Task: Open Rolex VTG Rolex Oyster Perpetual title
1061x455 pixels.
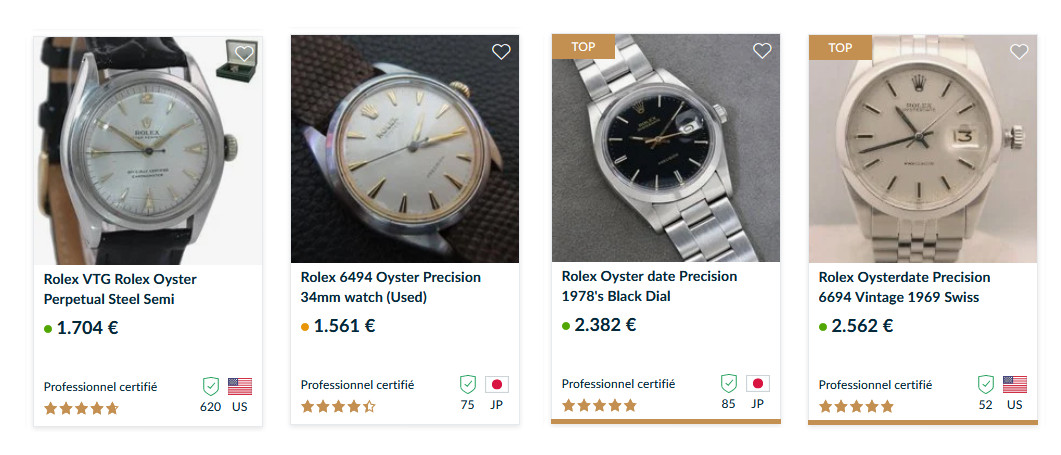Action: [120, 288]
